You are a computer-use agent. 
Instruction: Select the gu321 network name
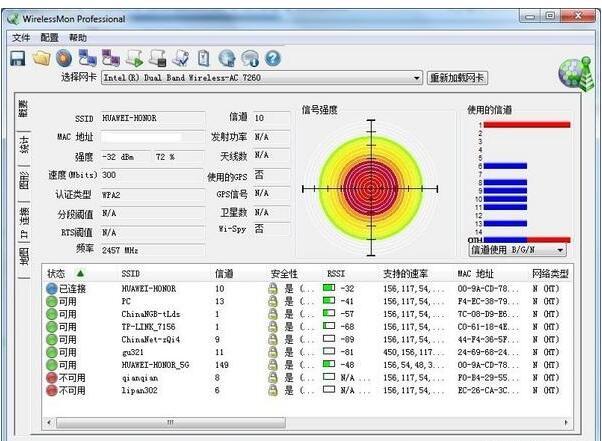tap(132, 352)
